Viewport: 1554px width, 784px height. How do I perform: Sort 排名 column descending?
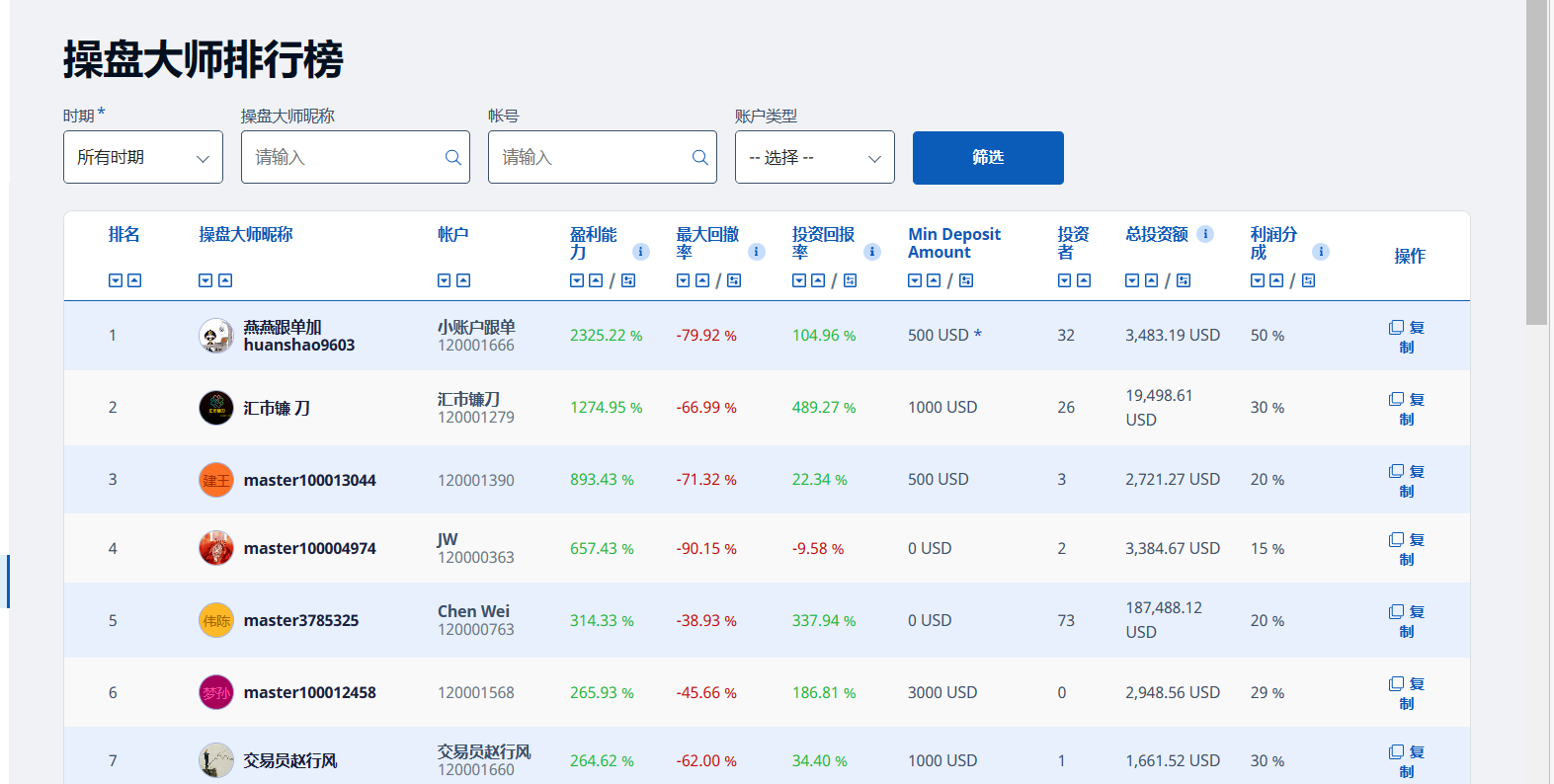tap(116, 280)
